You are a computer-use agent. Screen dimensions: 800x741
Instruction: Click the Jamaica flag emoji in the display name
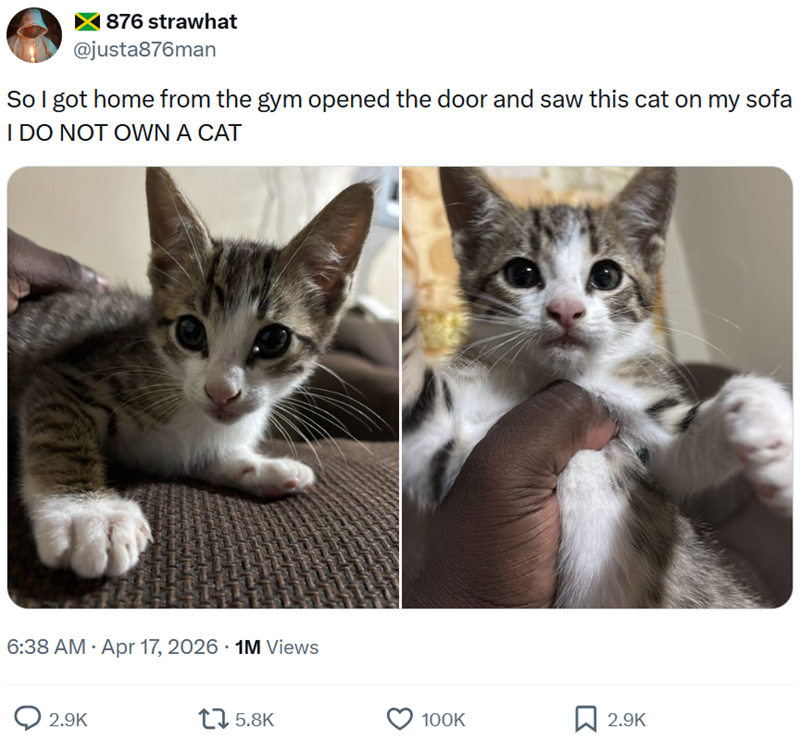(90, 18)
